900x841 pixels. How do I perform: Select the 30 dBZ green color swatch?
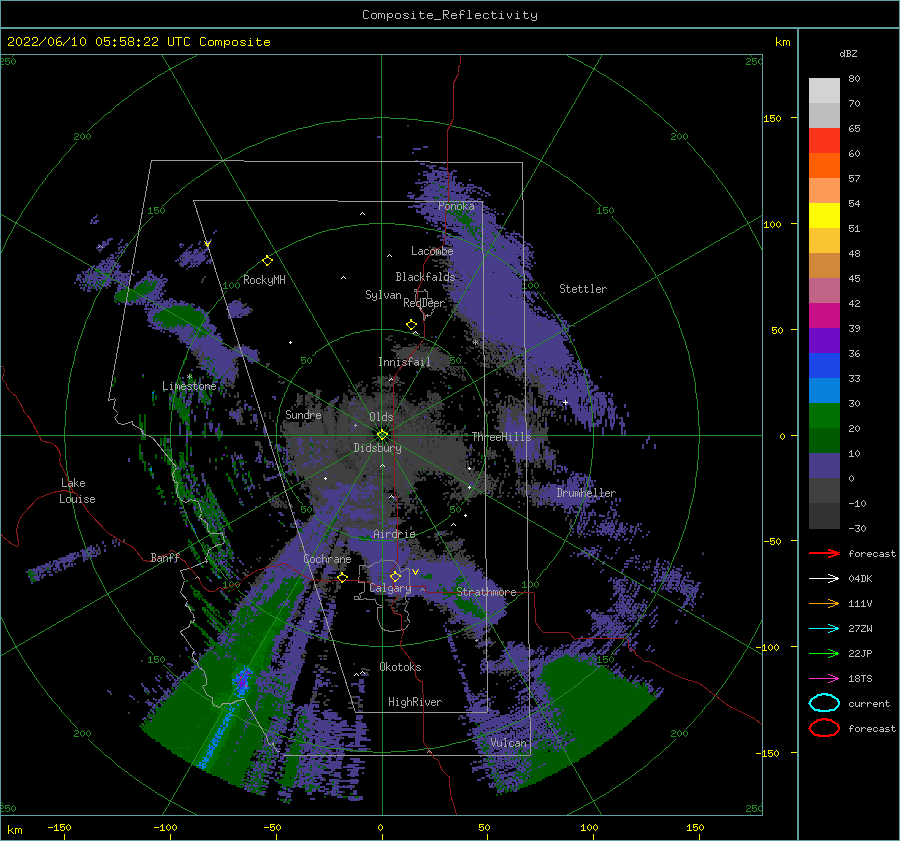824,416
